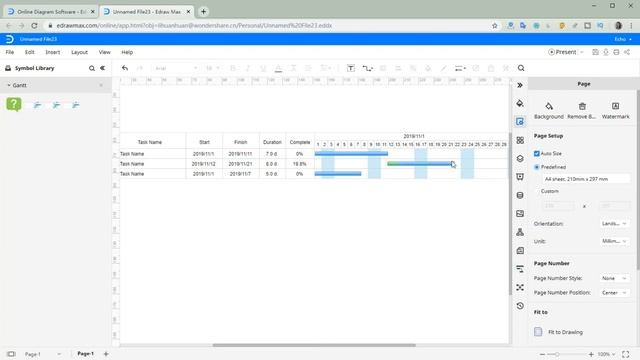Open a new browser tab

203,11
